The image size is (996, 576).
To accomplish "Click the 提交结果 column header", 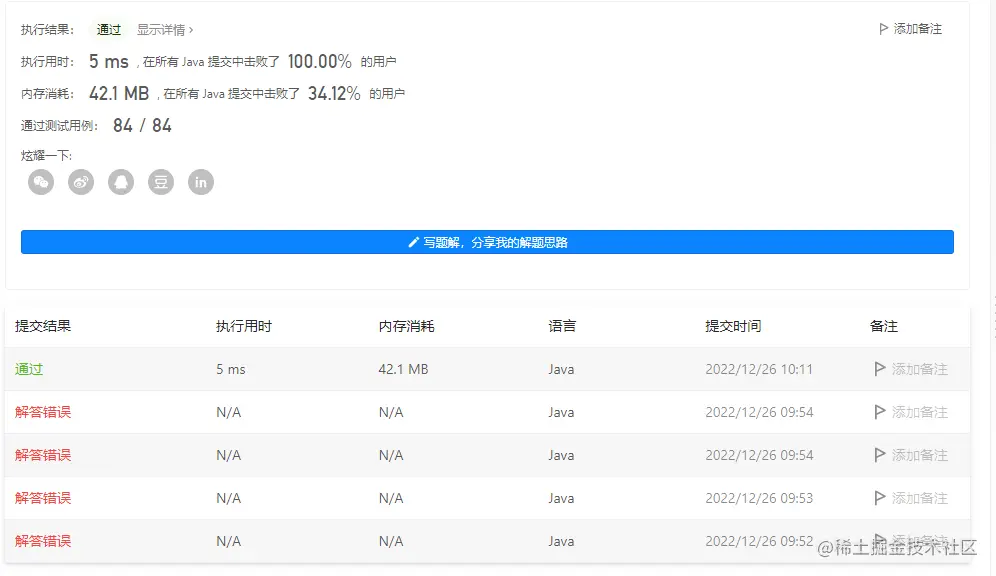I will pyautogui.click(x=43, y=326).
